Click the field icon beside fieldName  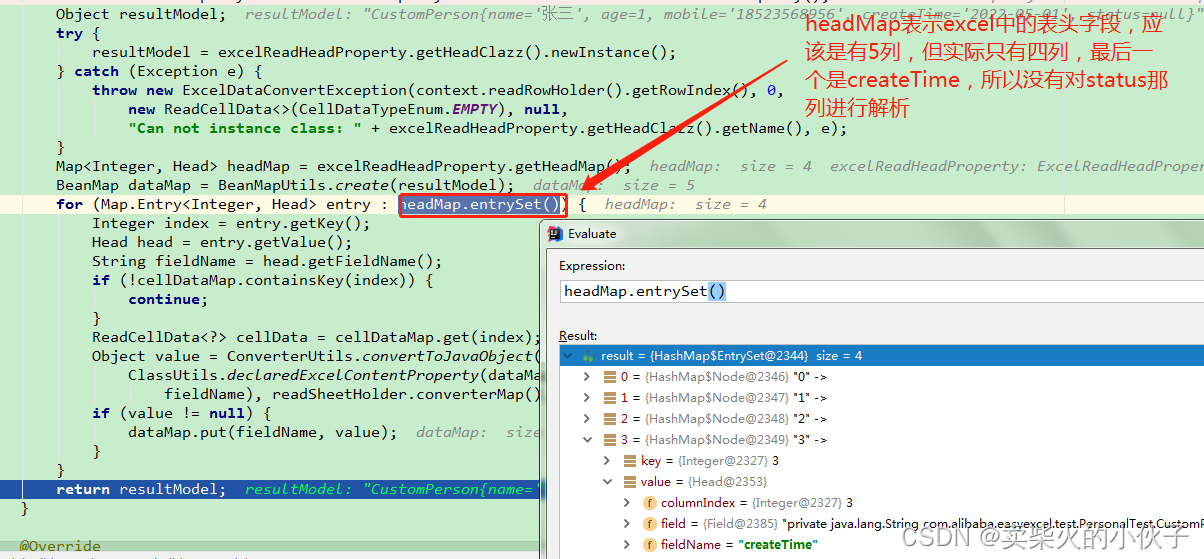(x=649, y=545)
